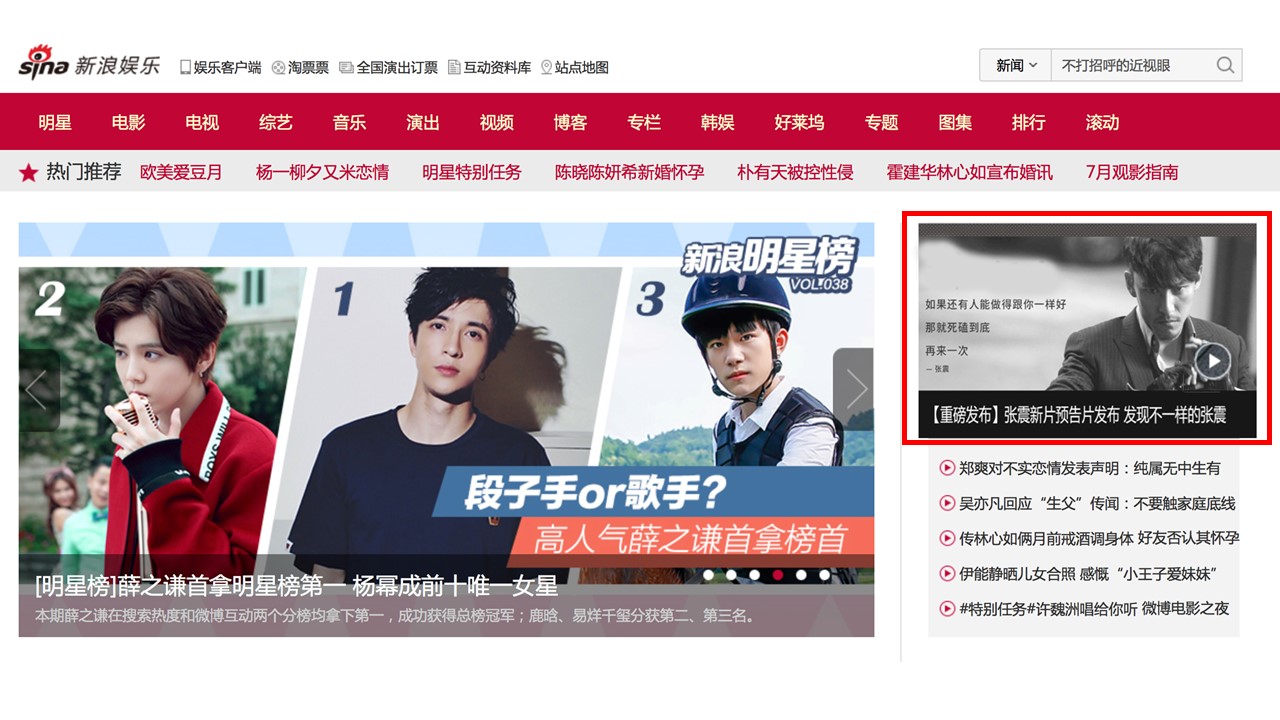Open hot topic 明星特别任务
The height and width of the screenshot is (720, 1280).
click(472, 172)
